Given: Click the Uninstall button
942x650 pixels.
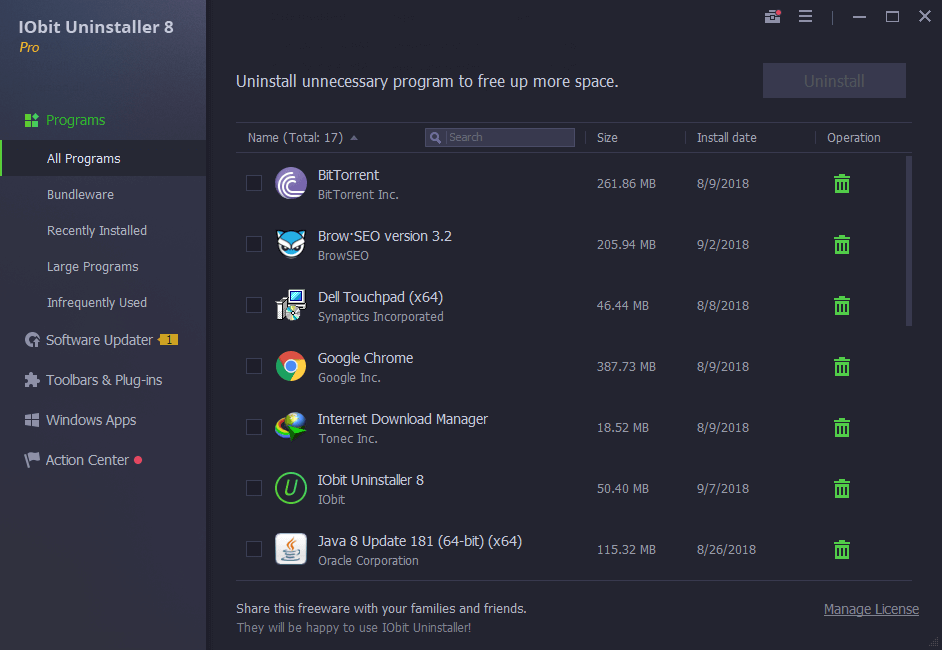Looking at the screenshot, I should point(834,80).
